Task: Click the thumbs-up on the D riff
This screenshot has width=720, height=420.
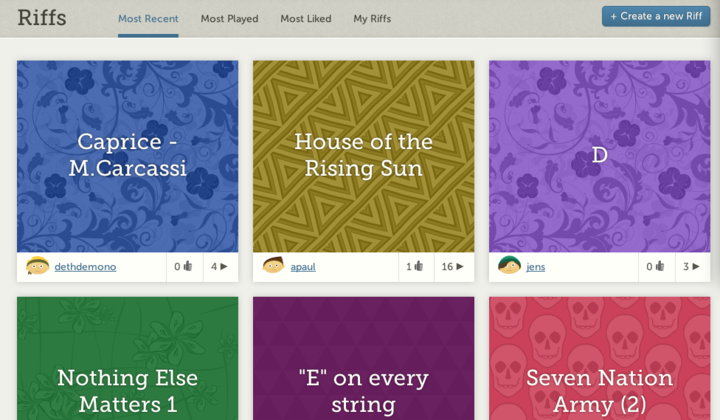Action: point(657,267)
